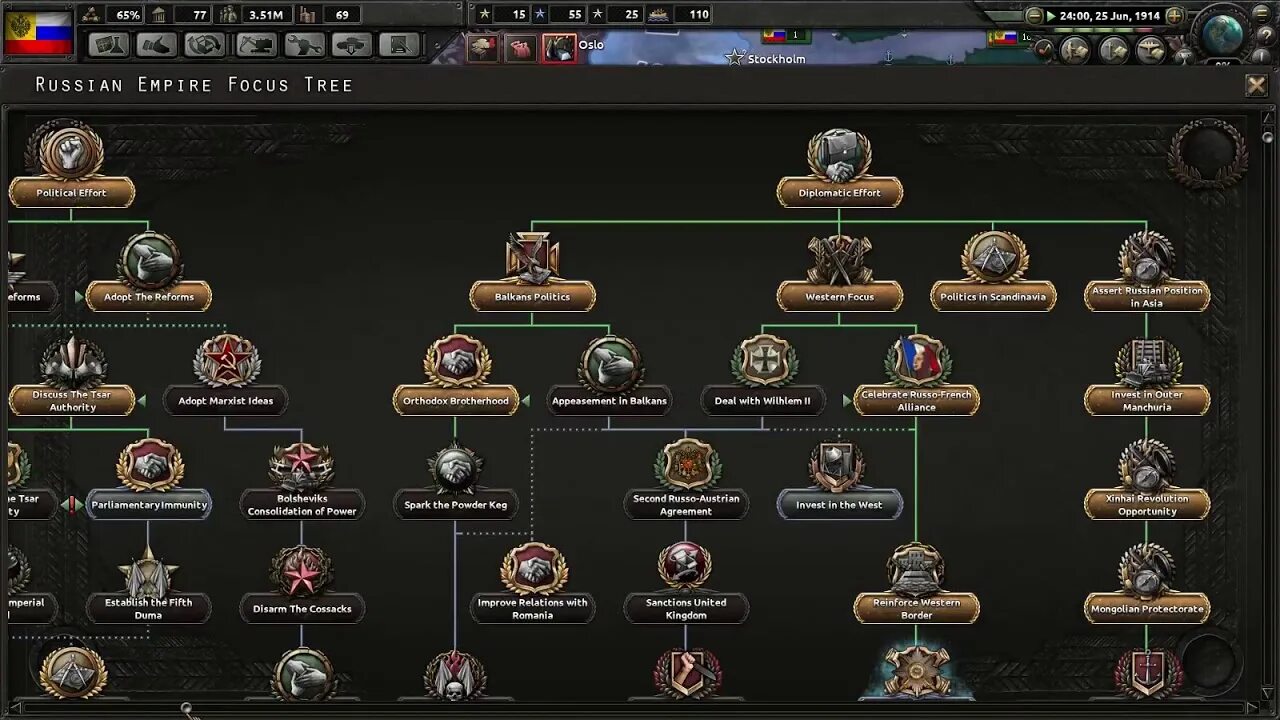
Task: Select the Diplomatic Effort focus
Action: (x=839, y=166)
